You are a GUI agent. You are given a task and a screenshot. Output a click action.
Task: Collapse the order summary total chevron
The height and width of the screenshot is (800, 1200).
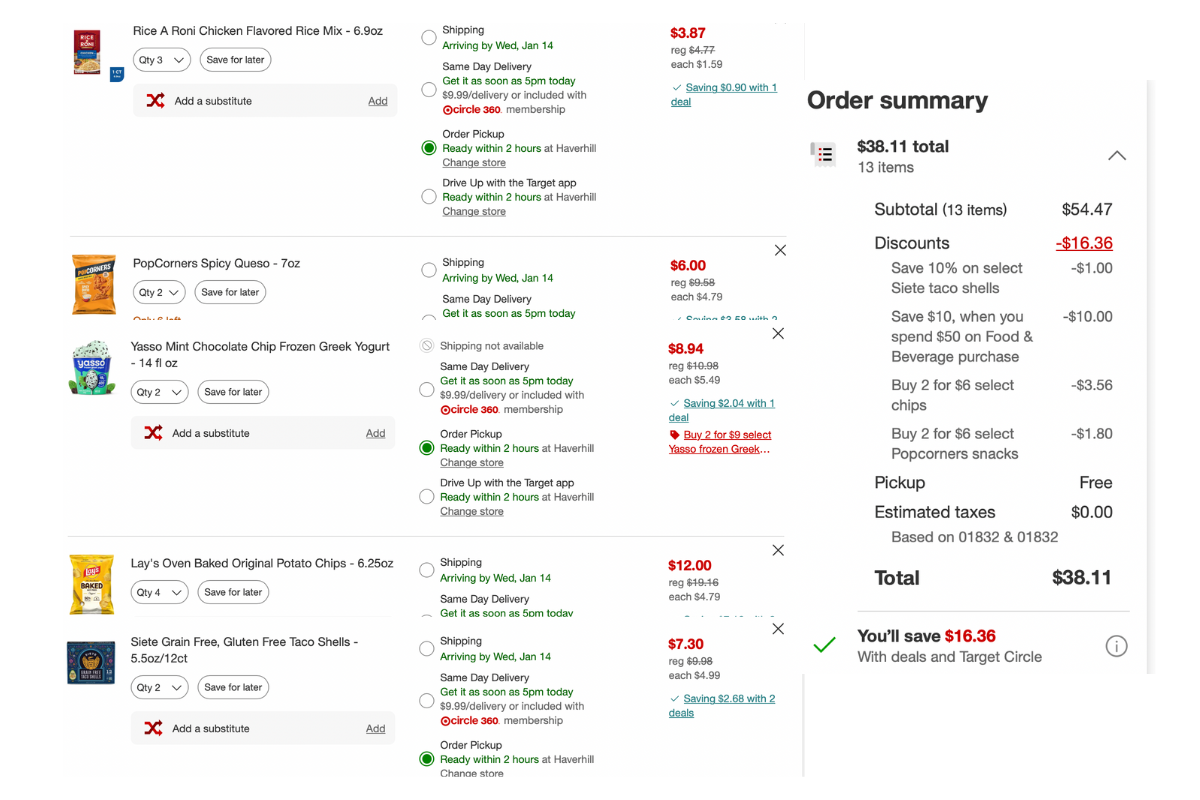1117,156
